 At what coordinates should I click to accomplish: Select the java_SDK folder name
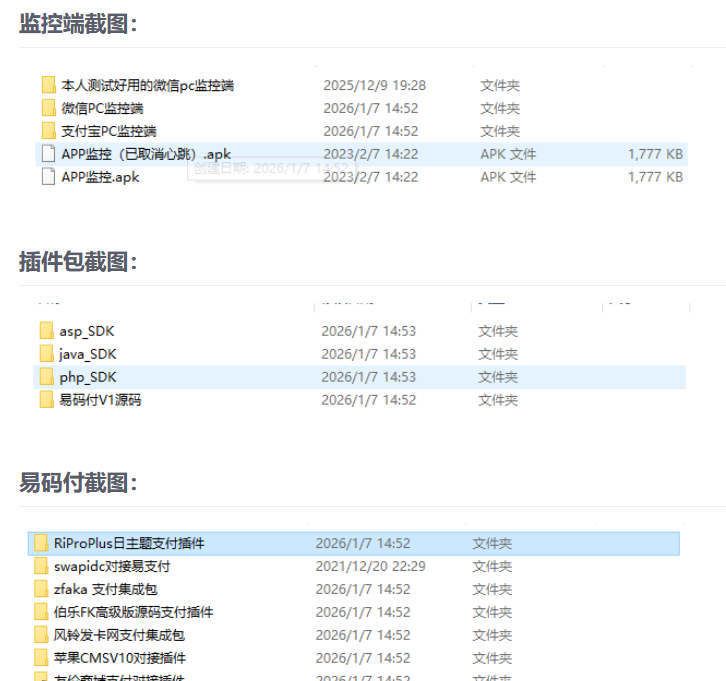pyautogui.click(x=88, y=354)
